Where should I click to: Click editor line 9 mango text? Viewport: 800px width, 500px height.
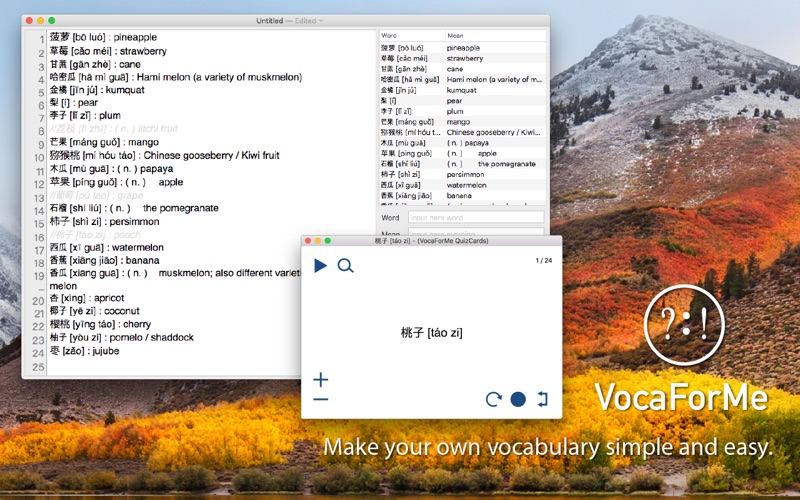coord(104,142)
